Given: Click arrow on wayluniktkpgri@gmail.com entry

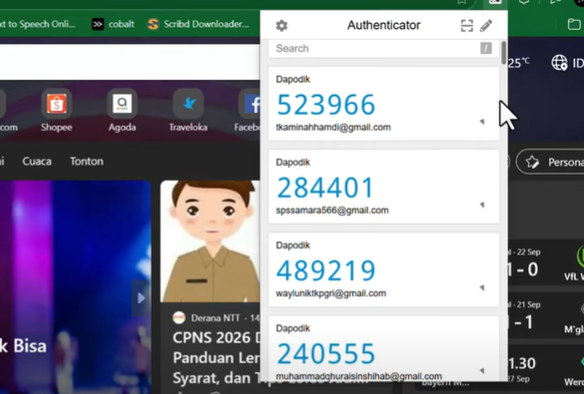Looking at the screenshot, I should point(482,287).
